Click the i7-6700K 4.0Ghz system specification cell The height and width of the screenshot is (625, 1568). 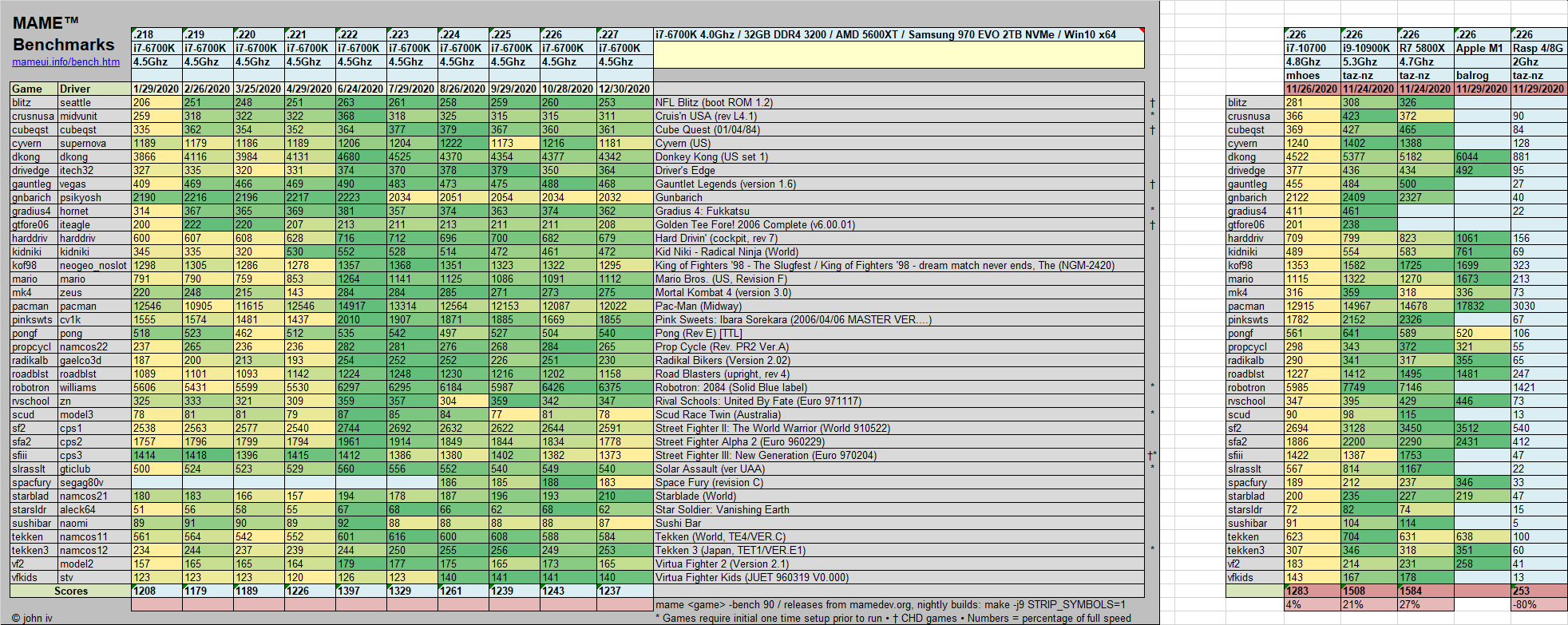(898, 34)
